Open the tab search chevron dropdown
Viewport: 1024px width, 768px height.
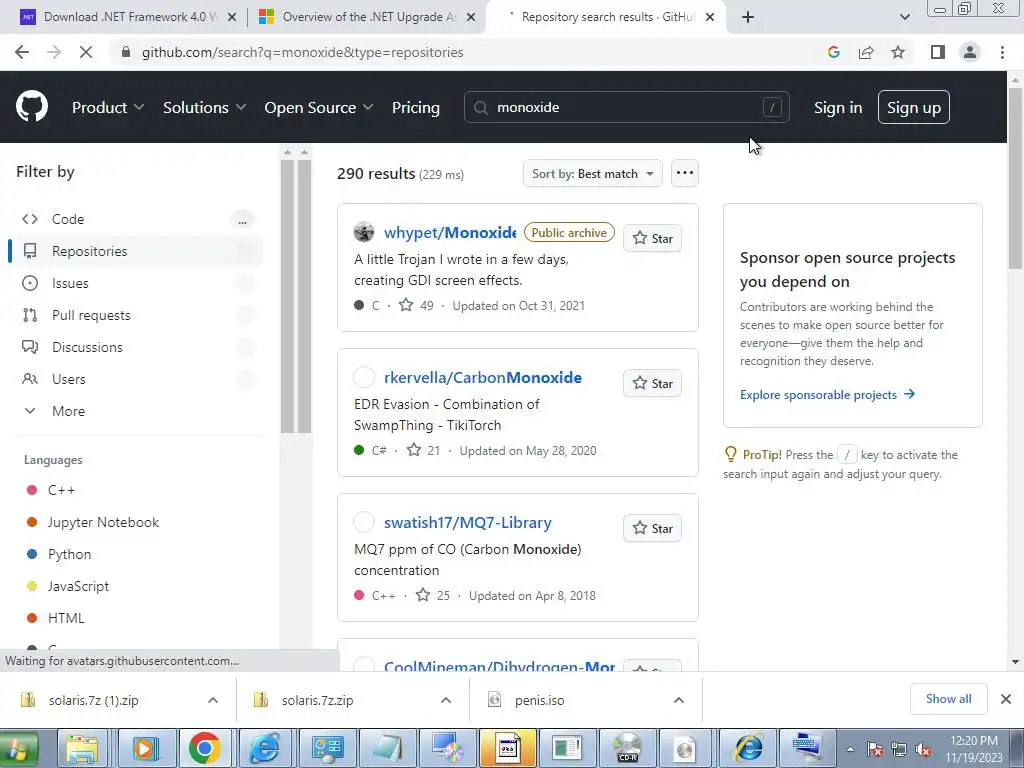(904, 17)
